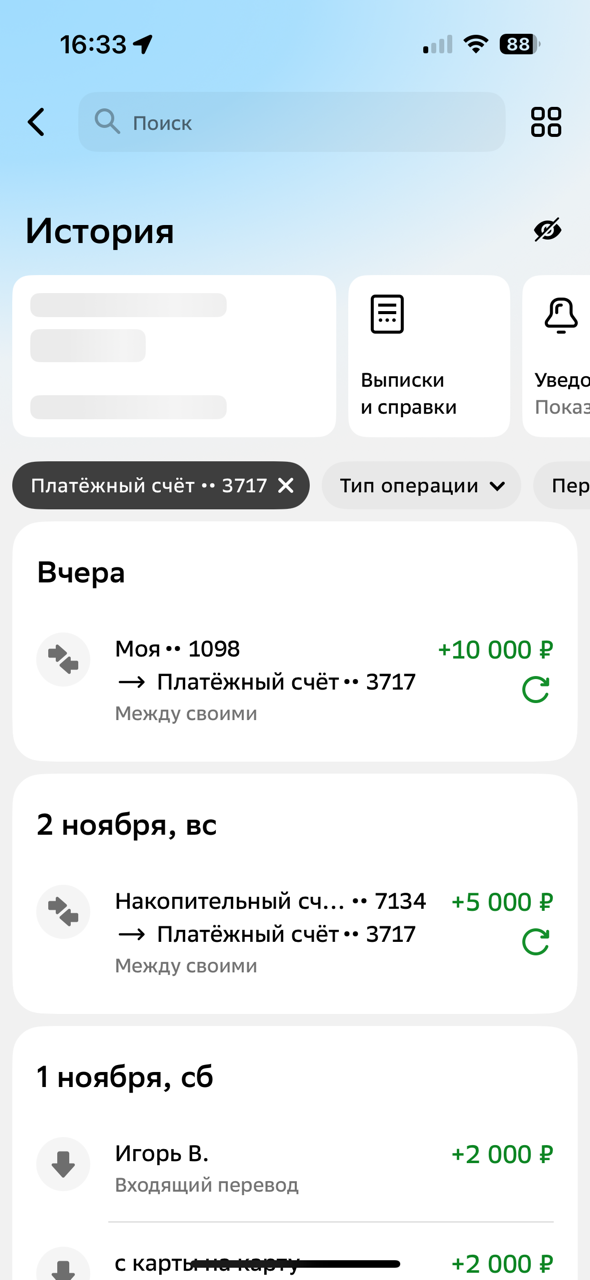The height and width of the screenshot is (1280, 590).
Task: Open the с карты на карту transaction
Action: click(295, 1263)
